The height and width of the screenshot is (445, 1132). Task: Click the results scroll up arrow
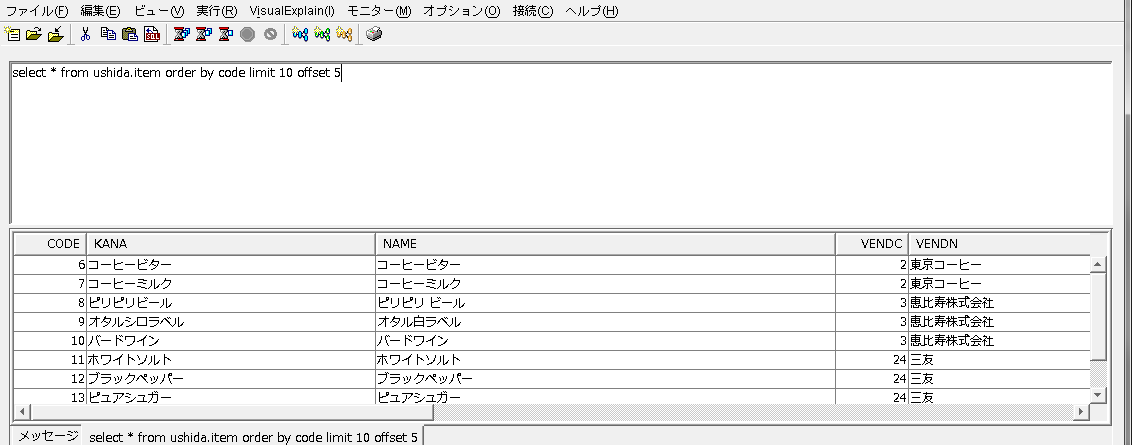(x=1098, y=264)
